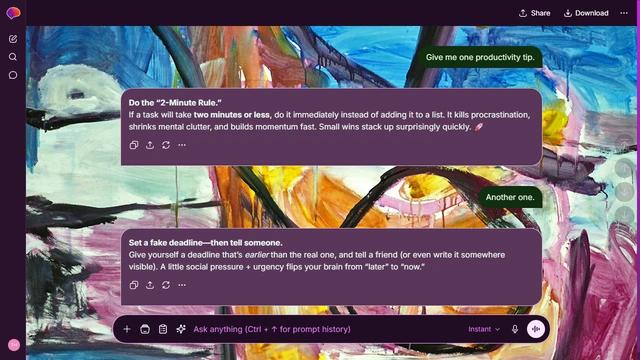The height and width of the screenshot is (360, 640).
Task: Click the app logo in the sidebar
Action: [x=13, y=13]
